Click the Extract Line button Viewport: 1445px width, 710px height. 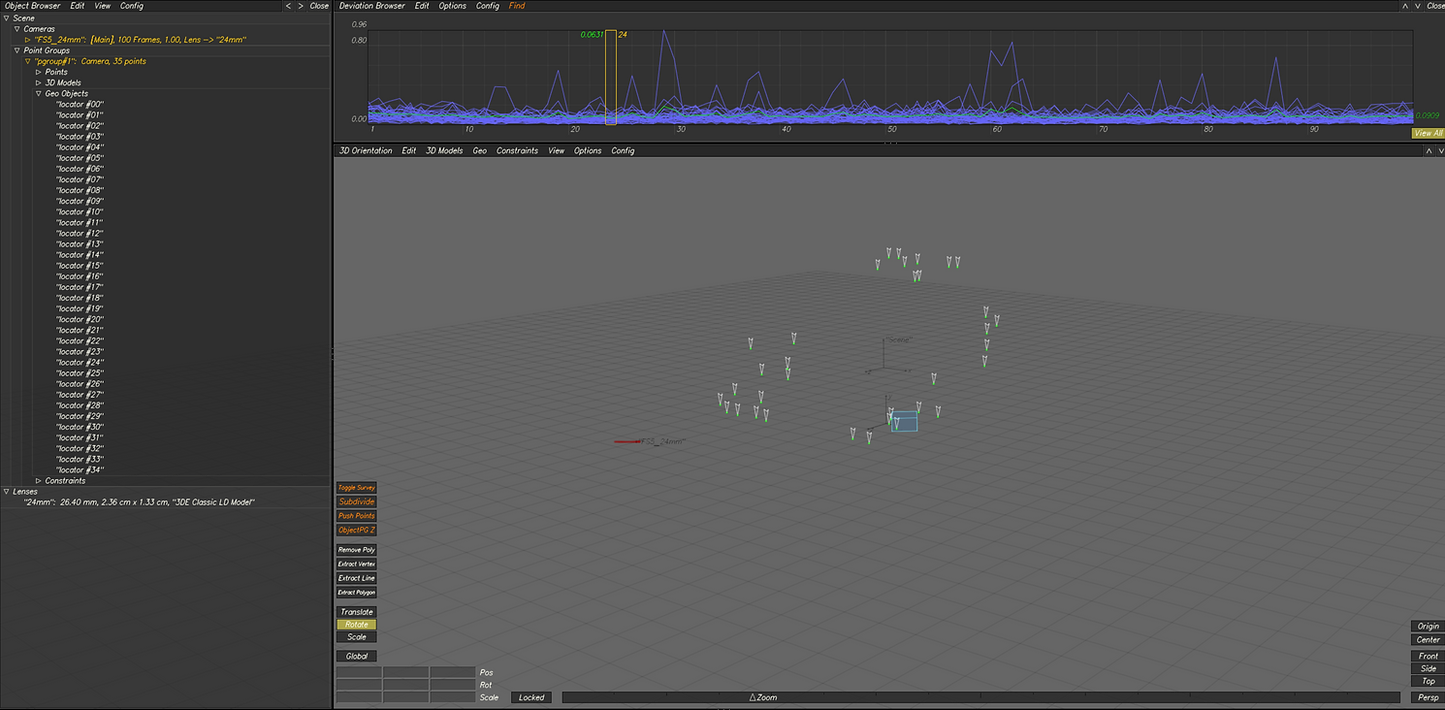(x=356, y=578)
